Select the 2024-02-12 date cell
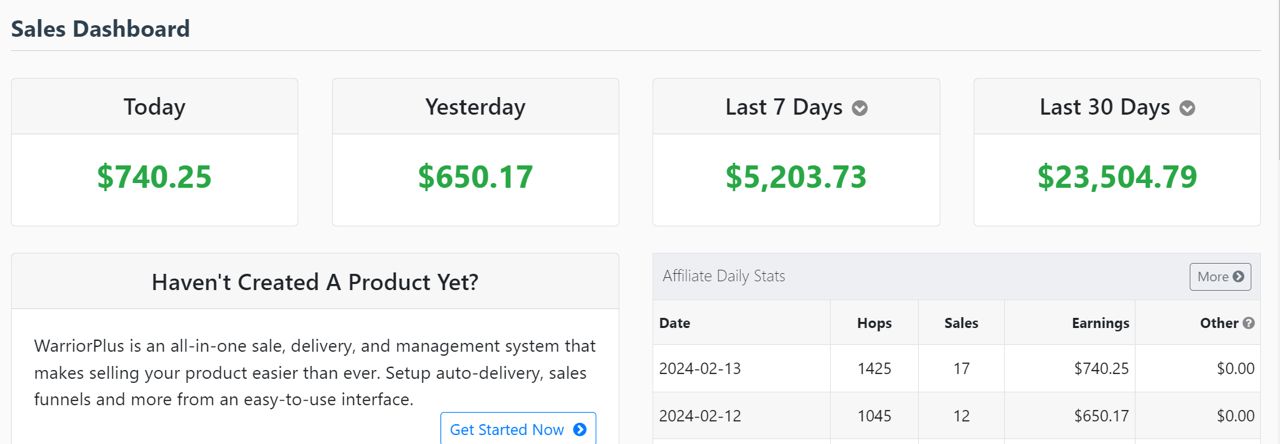This screenshot has width=1280, height=444. tap(742, 415)
